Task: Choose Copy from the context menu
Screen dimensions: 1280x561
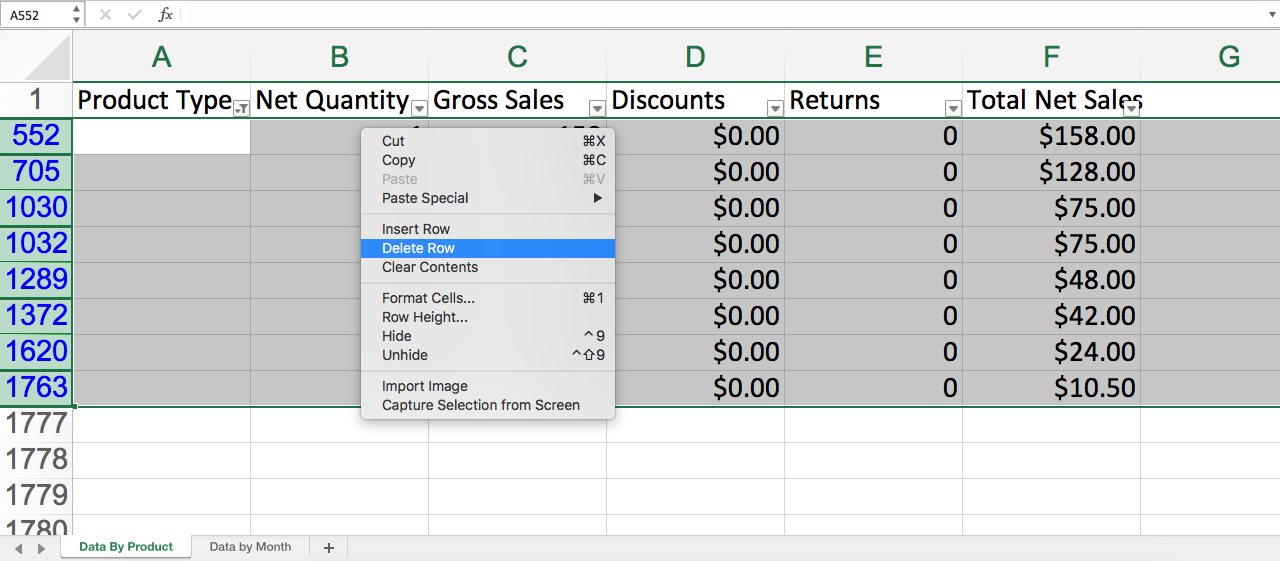Action: click(x=488, y=160)
